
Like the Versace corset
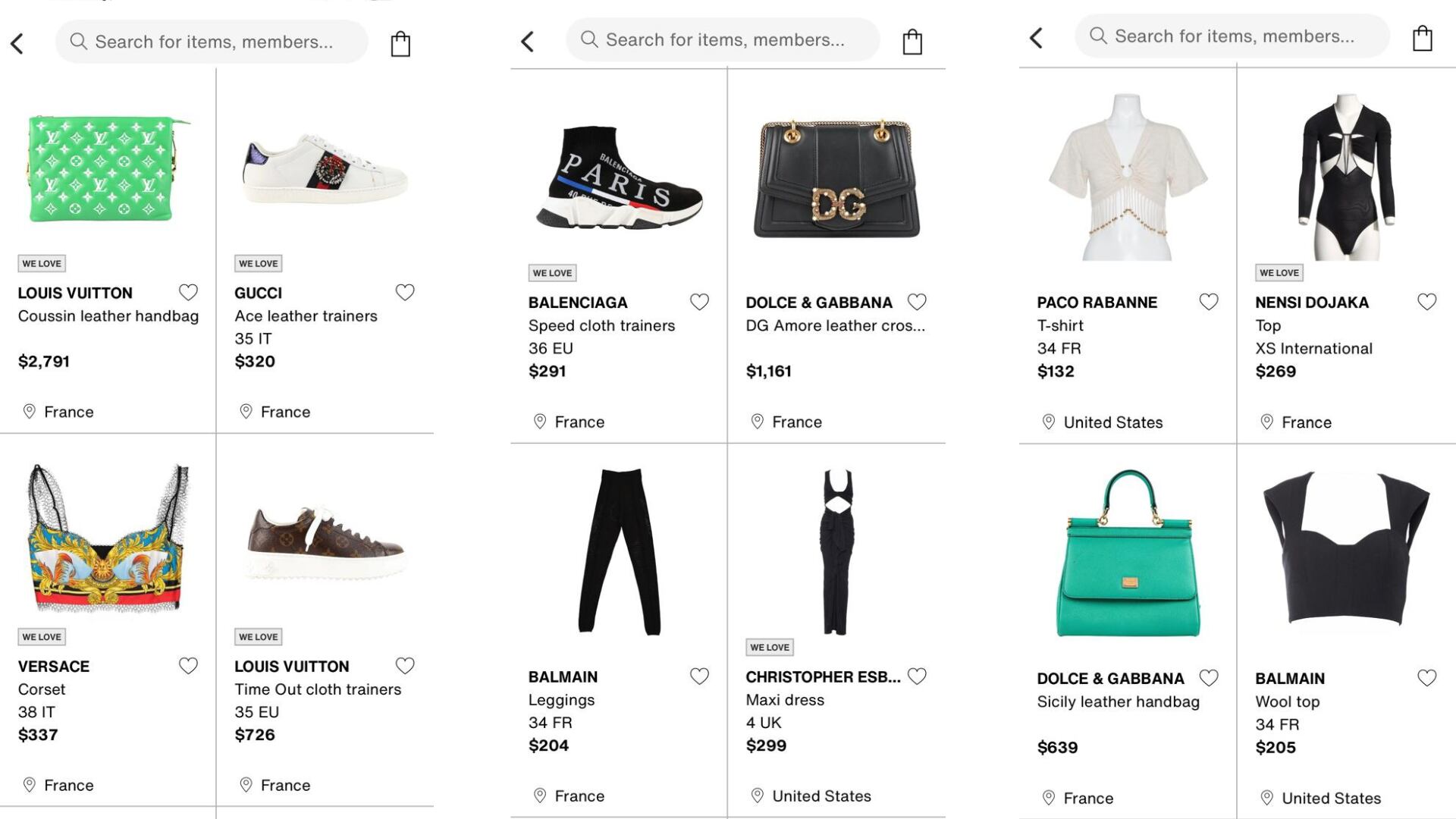coord(188,666)
